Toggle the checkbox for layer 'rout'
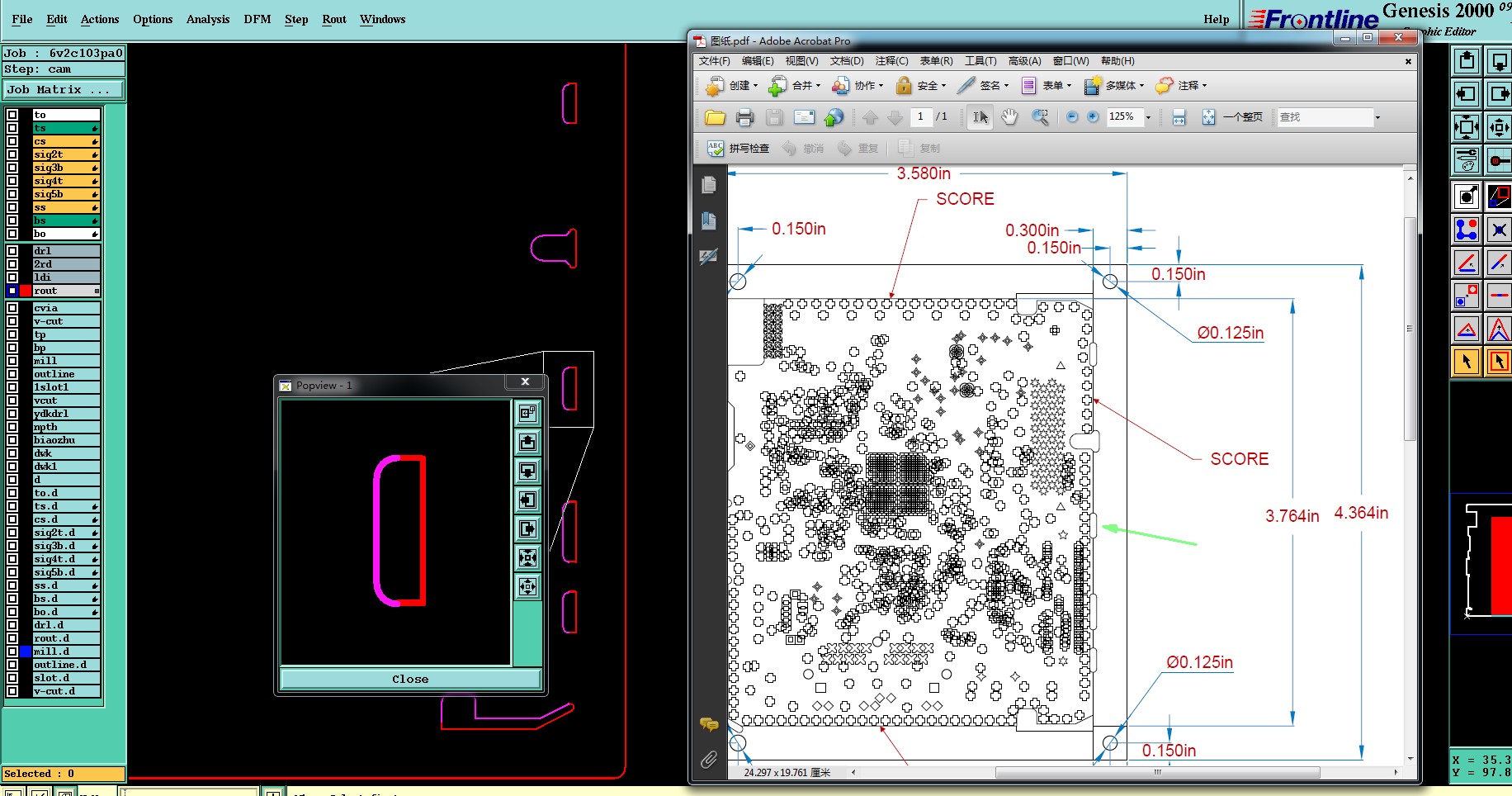The width and height of the screenshot is (1512, 796). [x=12, y=291]
